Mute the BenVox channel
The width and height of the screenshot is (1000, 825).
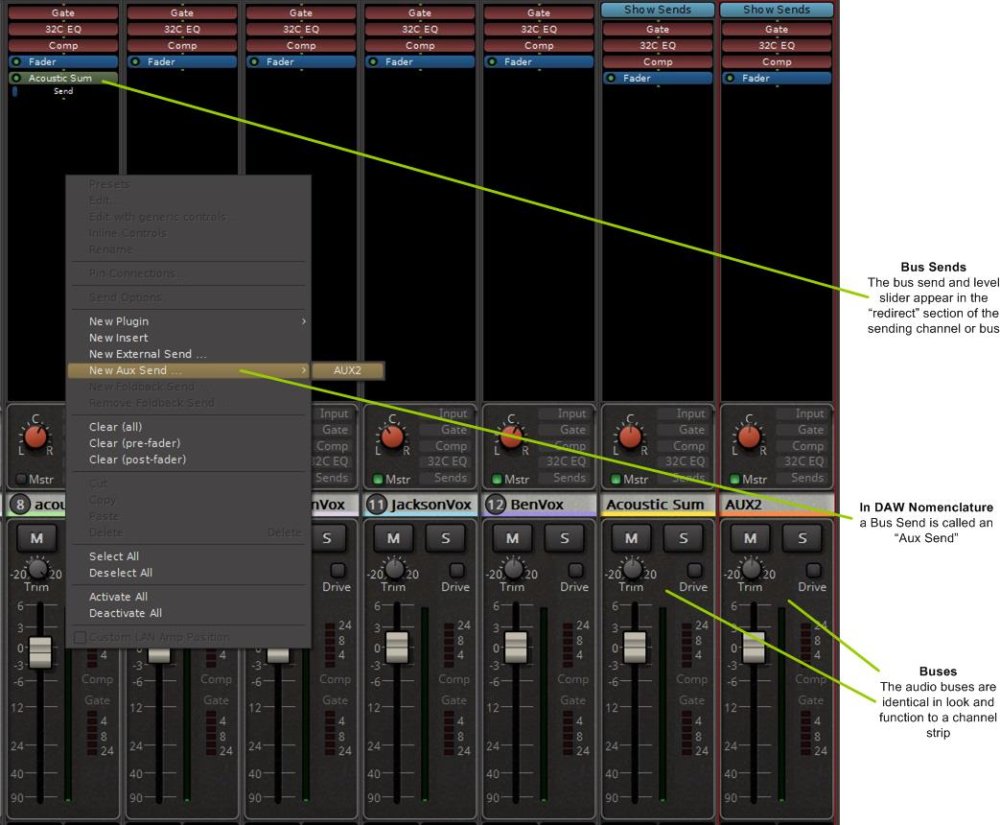point(512,537)
